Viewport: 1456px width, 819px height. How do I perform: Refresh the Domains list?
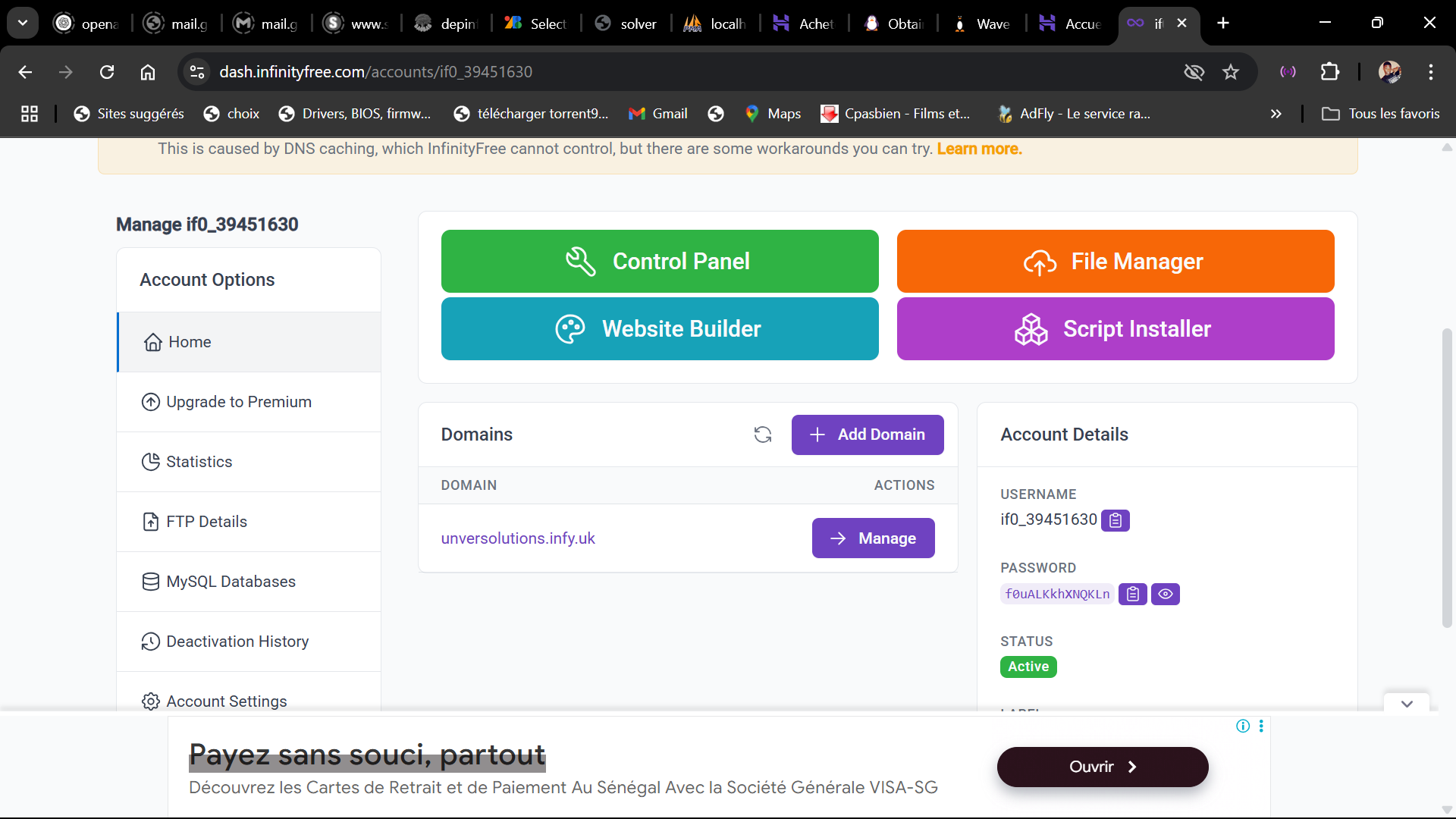point(762,435)
